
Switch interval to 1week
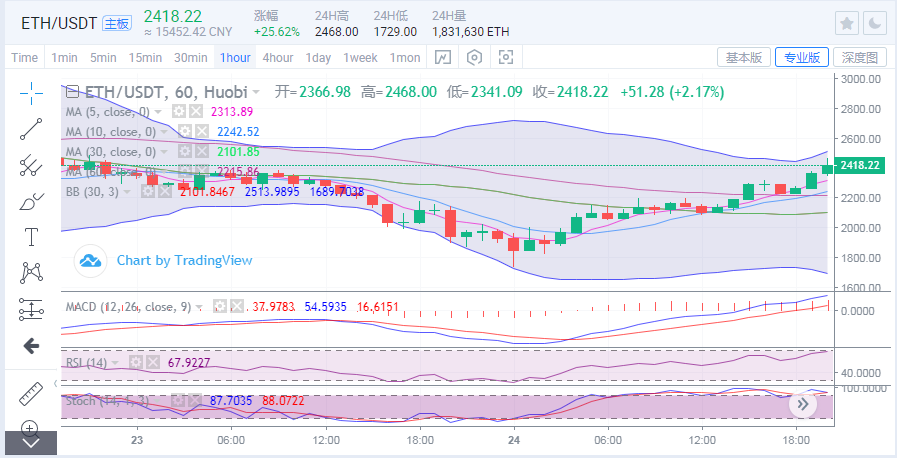point(360,57)
